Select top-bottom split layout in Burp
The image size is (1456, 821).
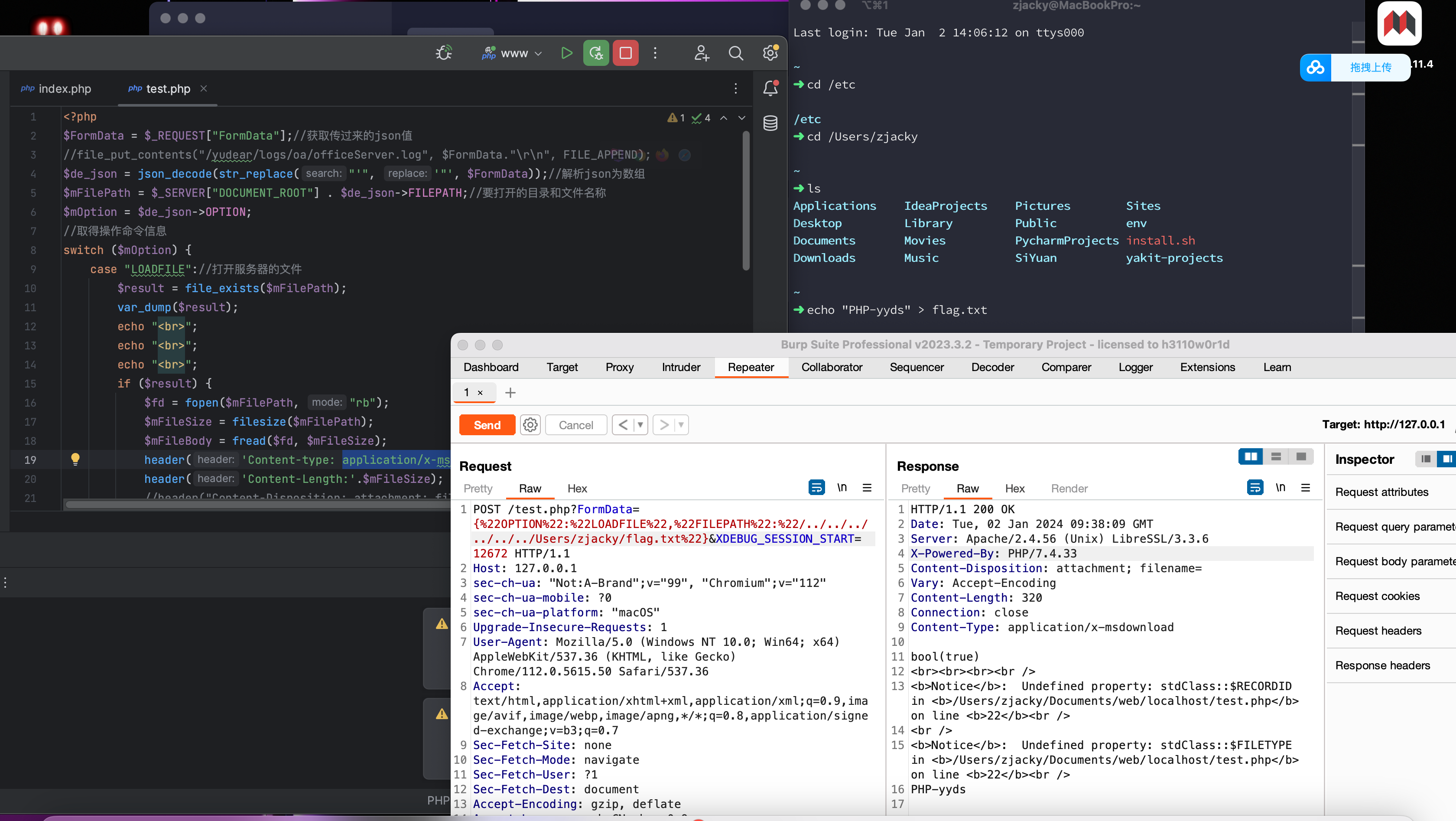pyautogui.click(x=1276, y=456)
